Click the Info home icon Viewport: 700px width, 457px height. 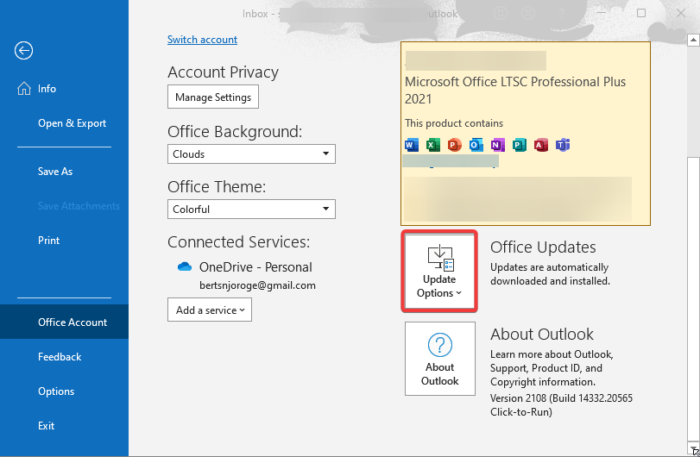[x=24, y=88]
